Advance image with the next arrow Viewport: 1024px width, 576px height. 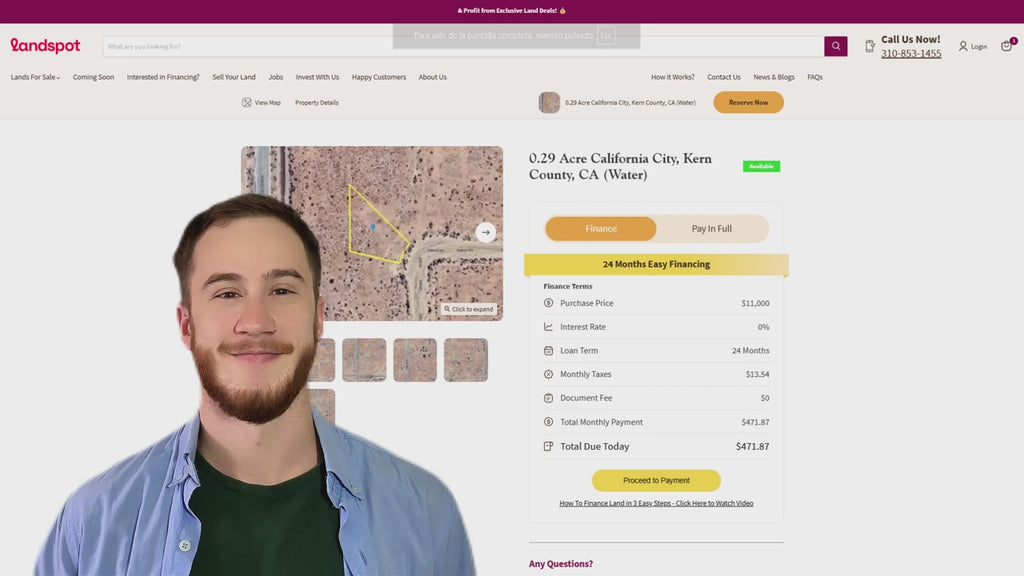485,232
